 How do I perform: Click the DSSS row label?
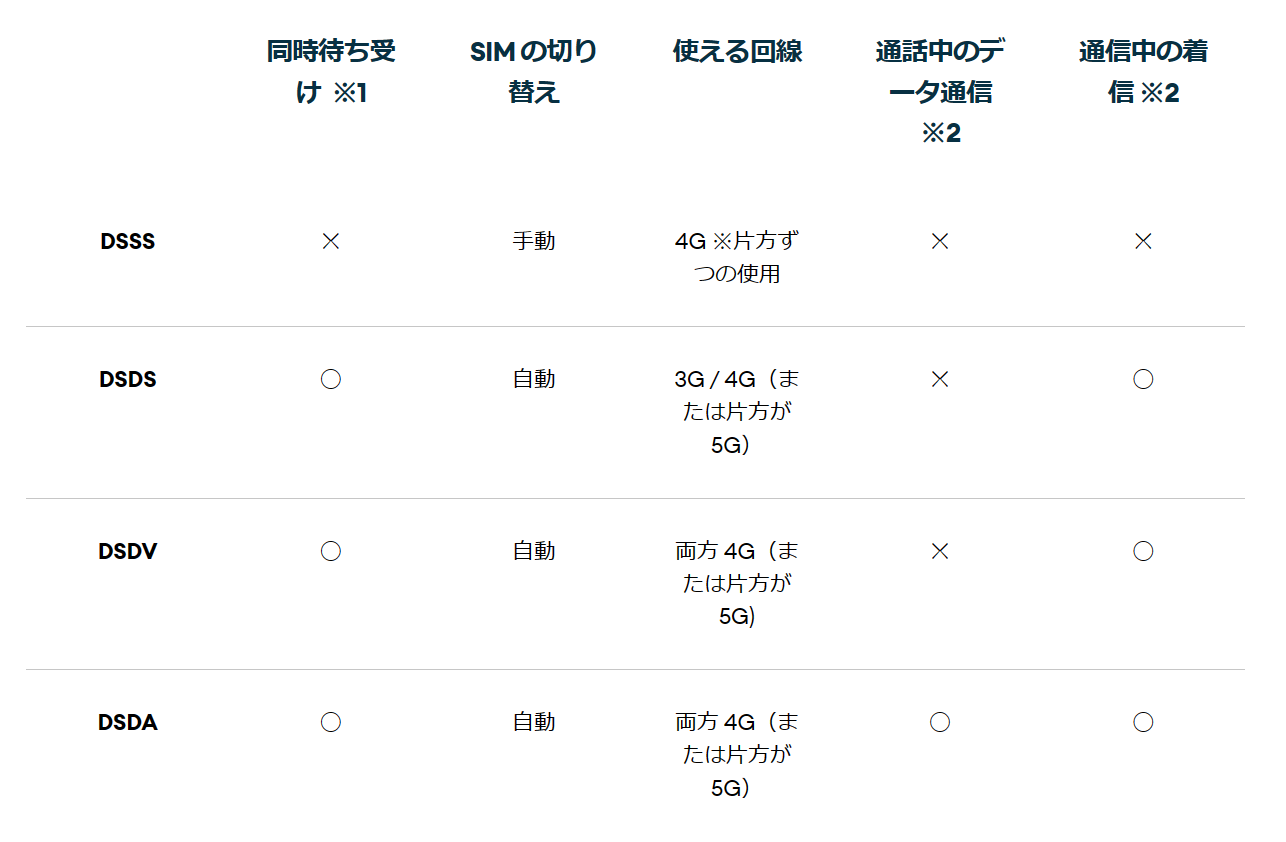click(x=128, y=241)
